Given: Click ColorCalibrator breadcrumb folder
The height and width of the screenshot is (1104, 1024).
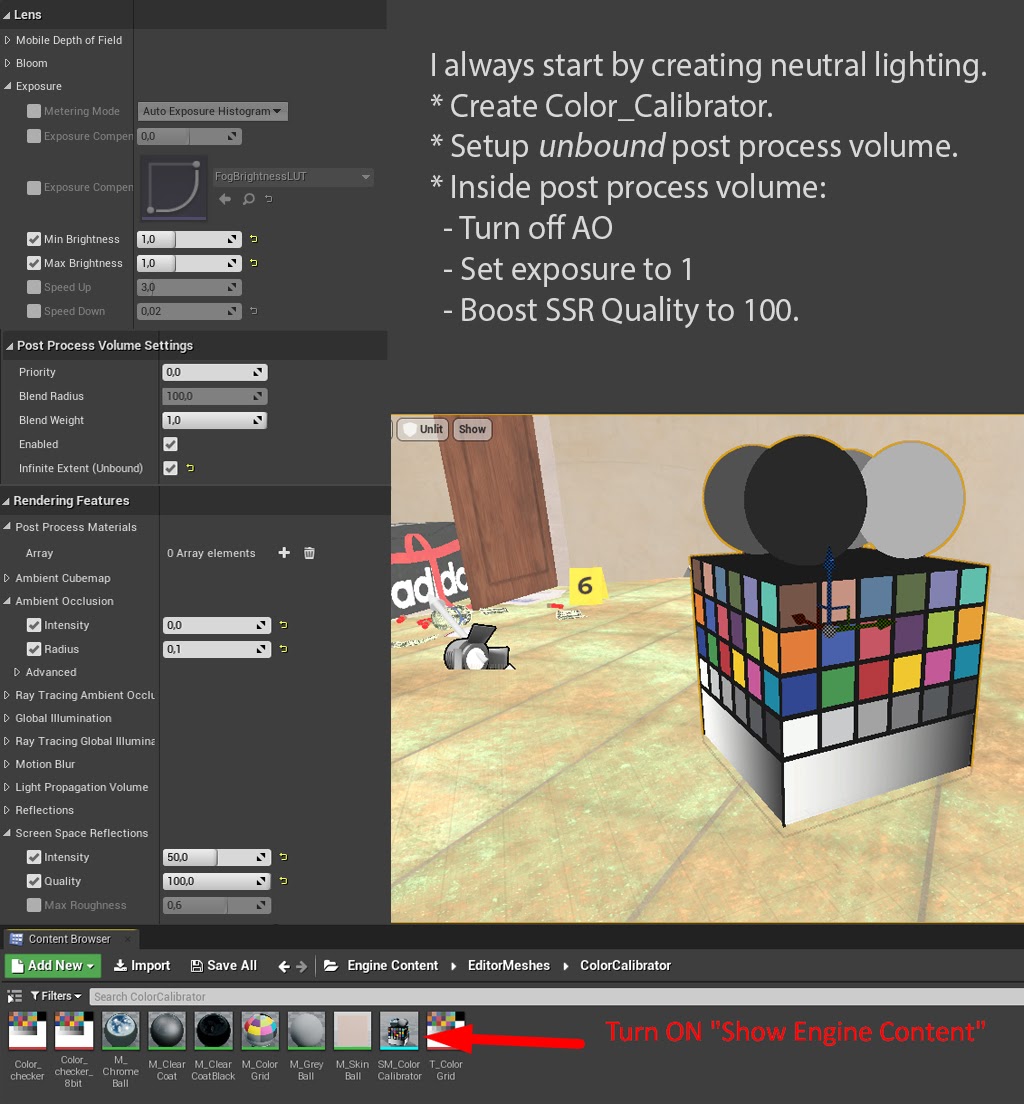Looking at the screenshot, I should (x=625, y=966).
